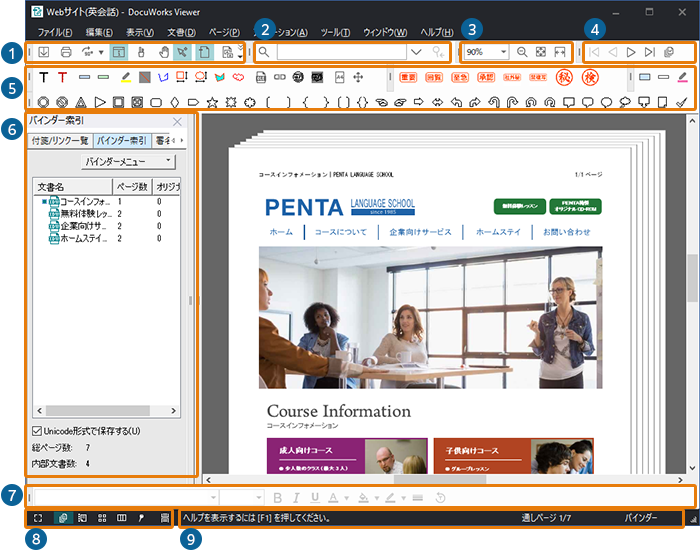700x550 pixels.
Task: Open the 表示(V) menu
Action: tap(140, 32)
